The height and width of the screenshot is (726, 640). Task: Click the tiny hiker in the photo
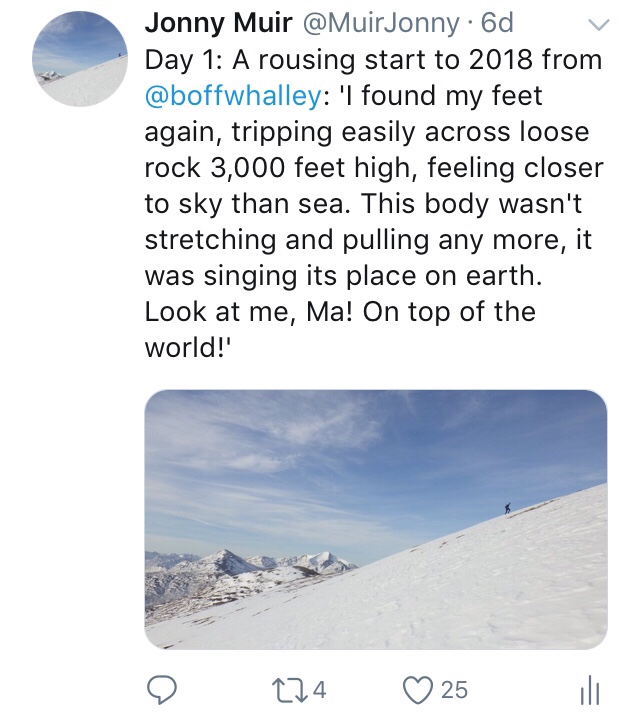[x=507, y=508]
